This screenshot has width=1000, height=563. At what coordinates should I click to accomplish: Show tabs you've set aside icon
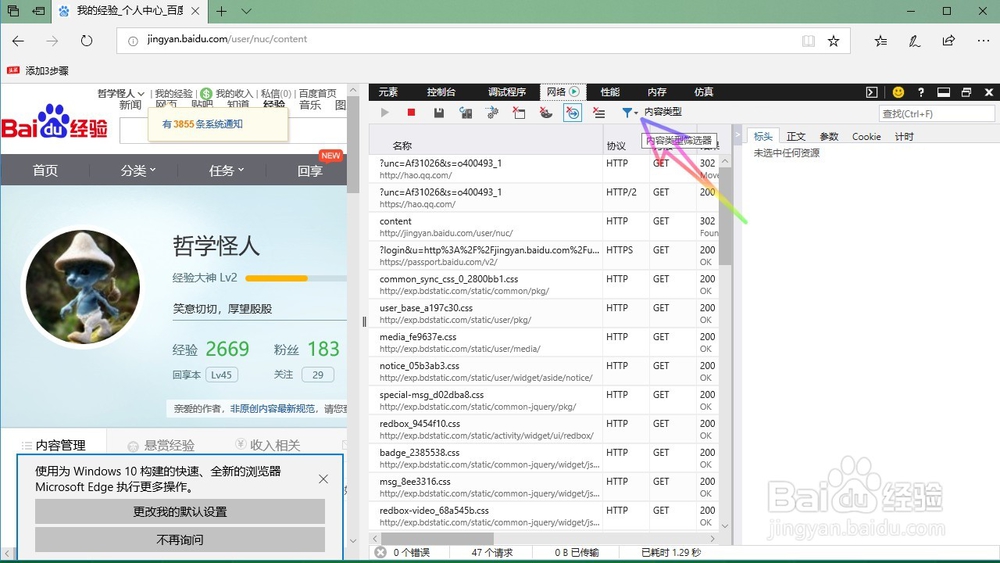13,11
